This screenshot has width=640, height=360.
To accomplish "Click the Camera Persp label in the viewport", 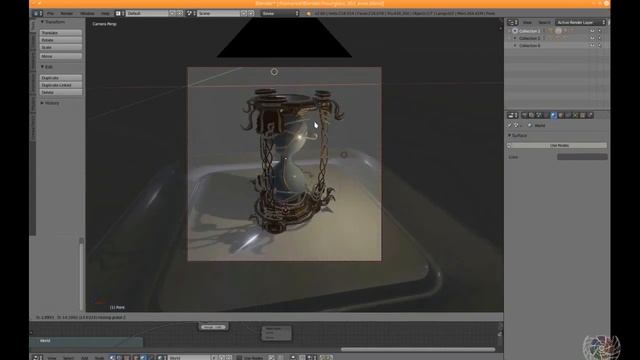I will [x=104, y=24].
